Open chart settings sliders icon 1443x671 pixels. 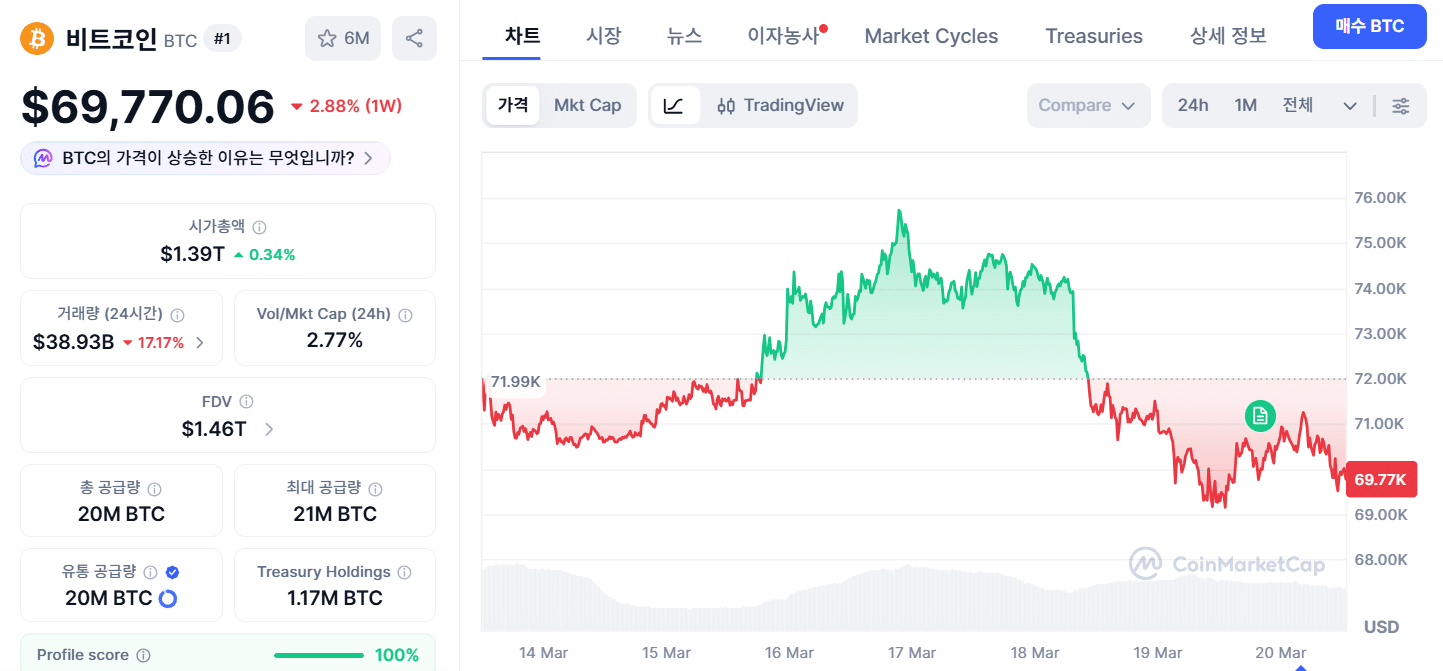coord(1401,106)
